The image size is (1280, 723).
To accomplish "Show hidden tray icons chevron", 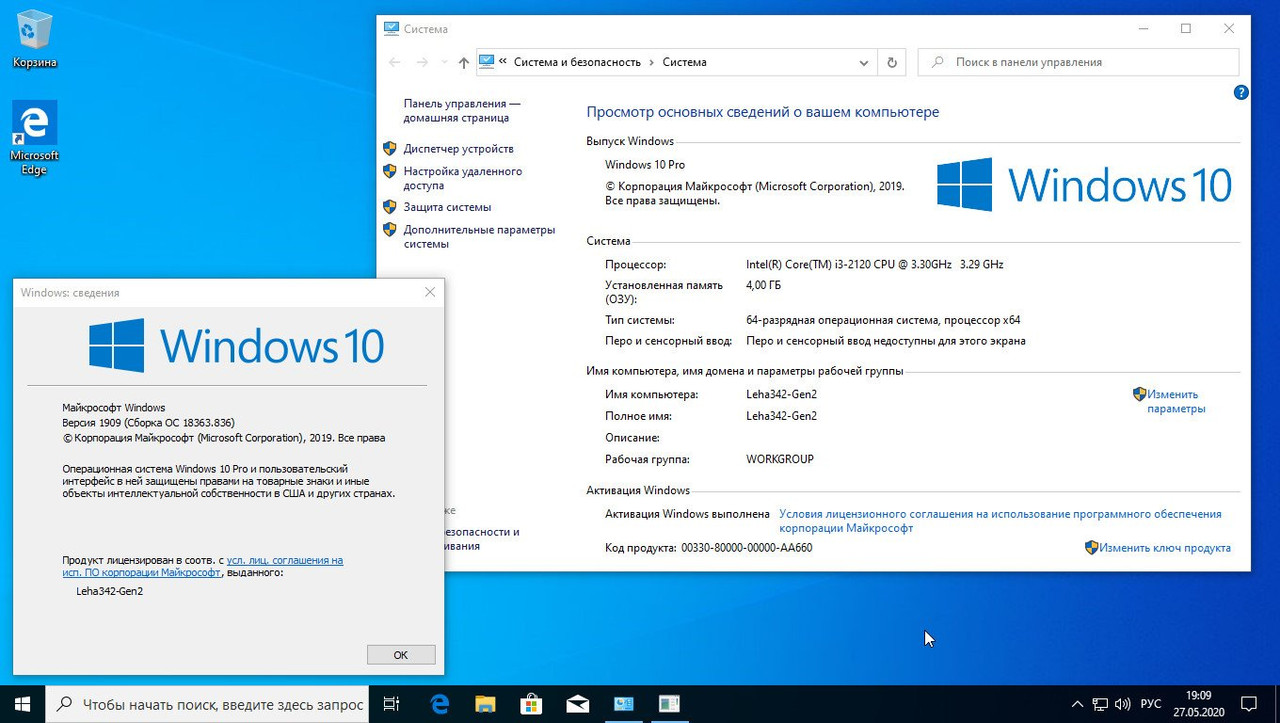I will click(x=1077, y=704).
